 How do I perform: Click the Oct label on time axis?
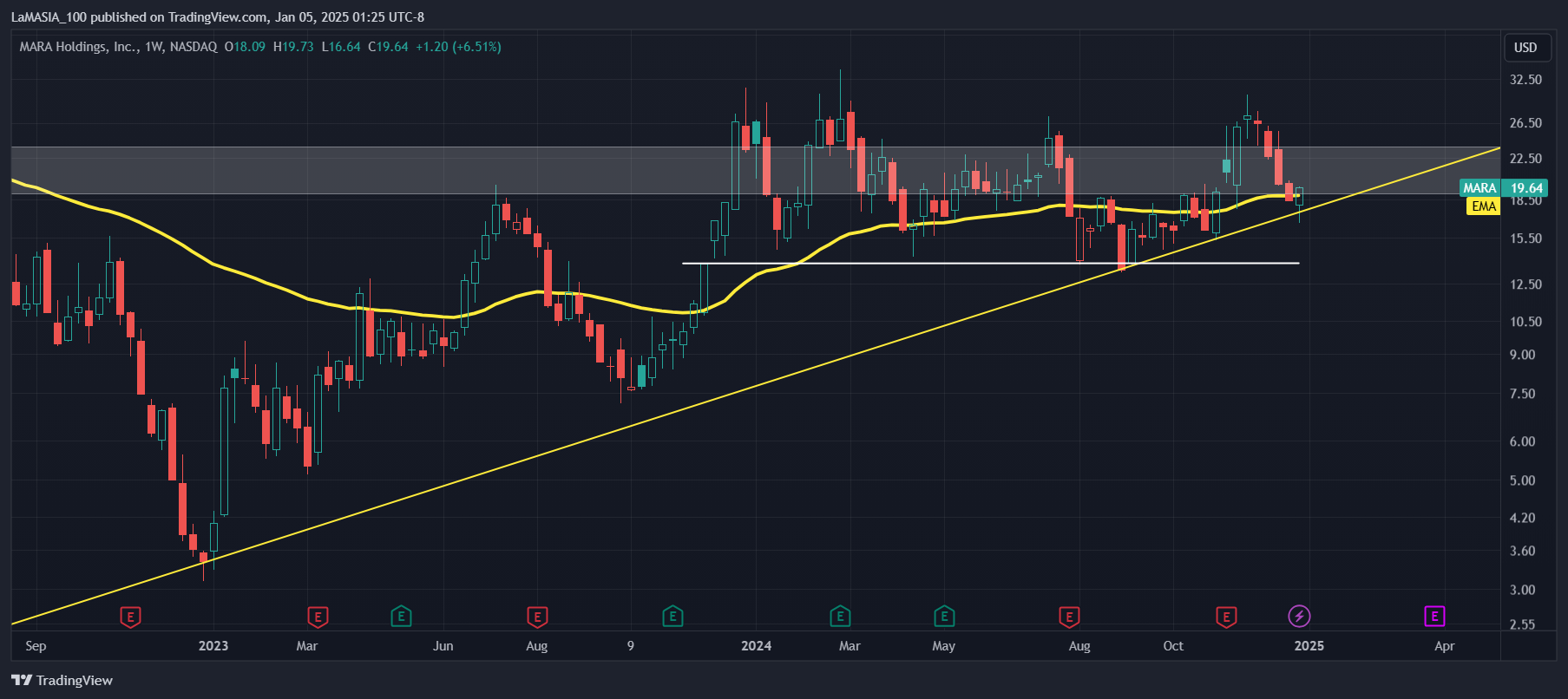[x=1173, y=646]
